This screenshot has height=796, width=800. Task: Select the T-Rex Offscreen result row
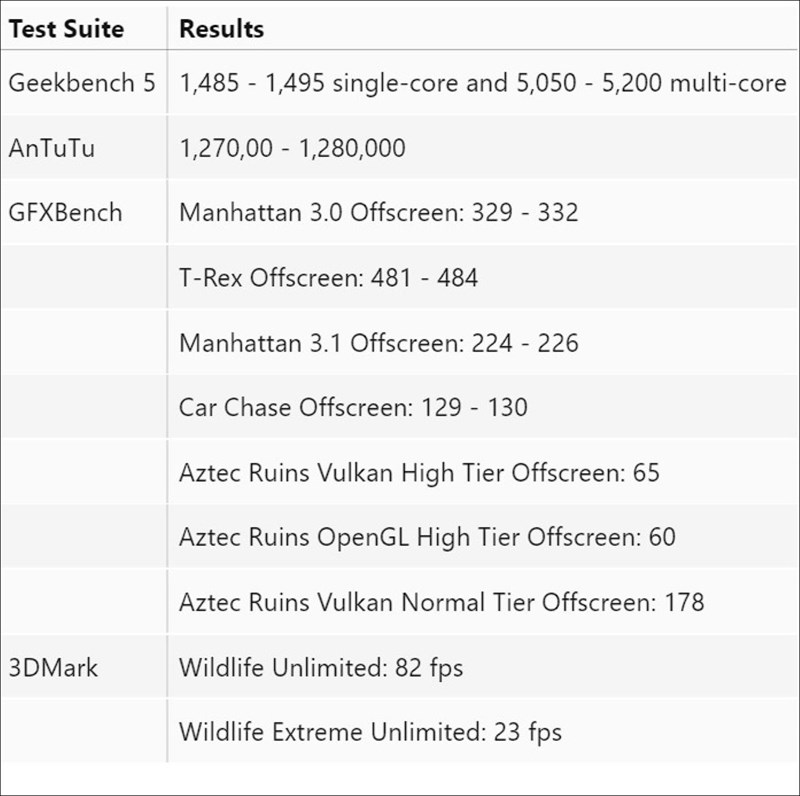(328, 277)
